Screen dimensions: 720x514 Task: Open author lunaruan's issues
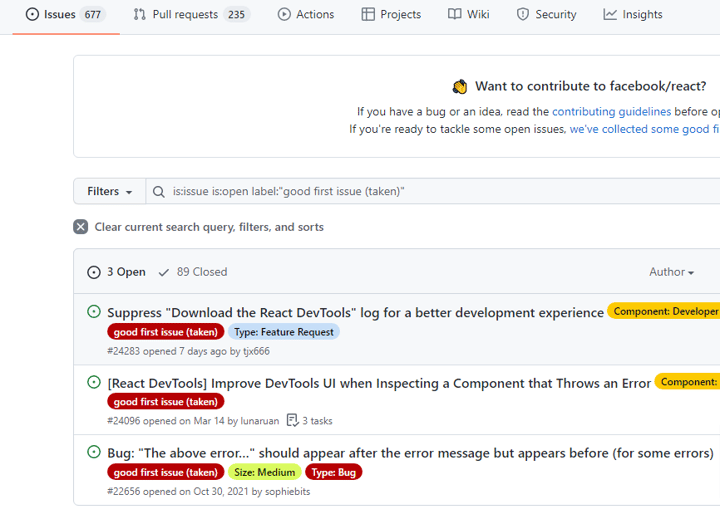click(259, 421)
